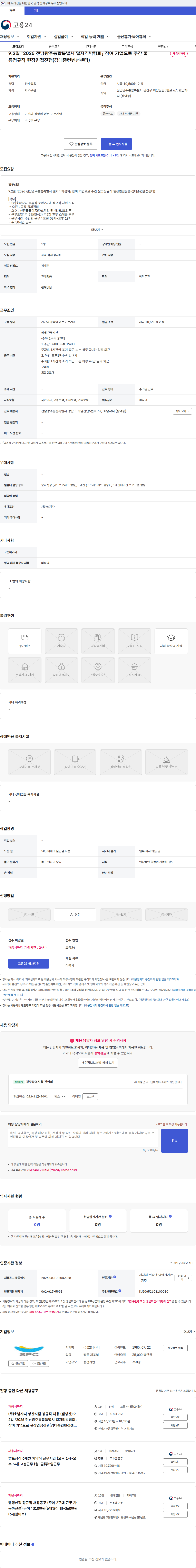Image resolution: width=196 pixels, height=1568 pixels.
Task: Select the 통근버스 benefit icon
Action: click(25, 641)
